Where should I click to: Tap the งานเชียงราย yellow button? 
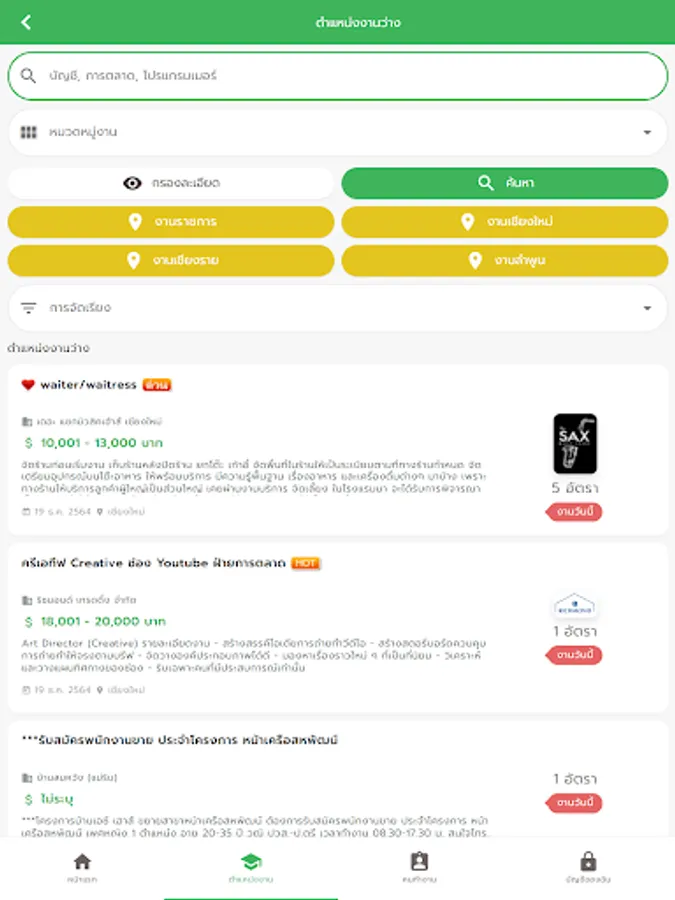171,261
